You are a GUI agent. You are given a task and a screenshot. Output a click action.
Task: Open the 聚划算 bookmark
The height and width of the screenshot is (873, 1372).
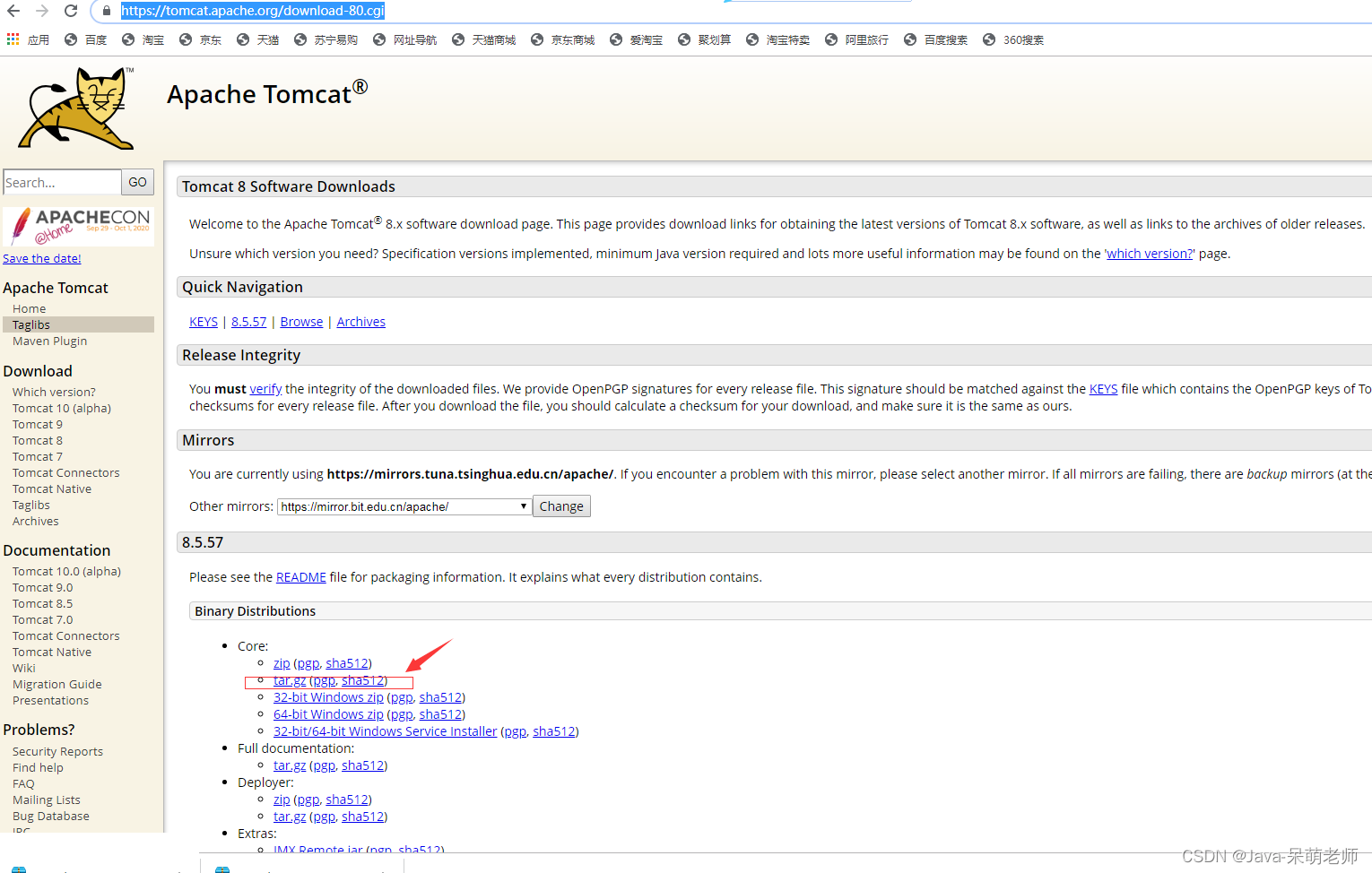(x=705, y=39)
